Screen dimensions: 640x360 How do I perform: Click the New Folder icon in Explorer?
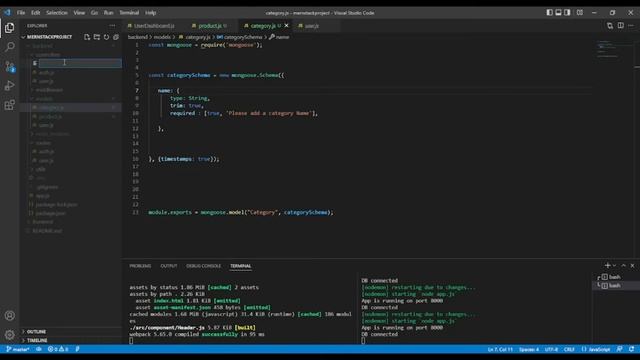97,37
